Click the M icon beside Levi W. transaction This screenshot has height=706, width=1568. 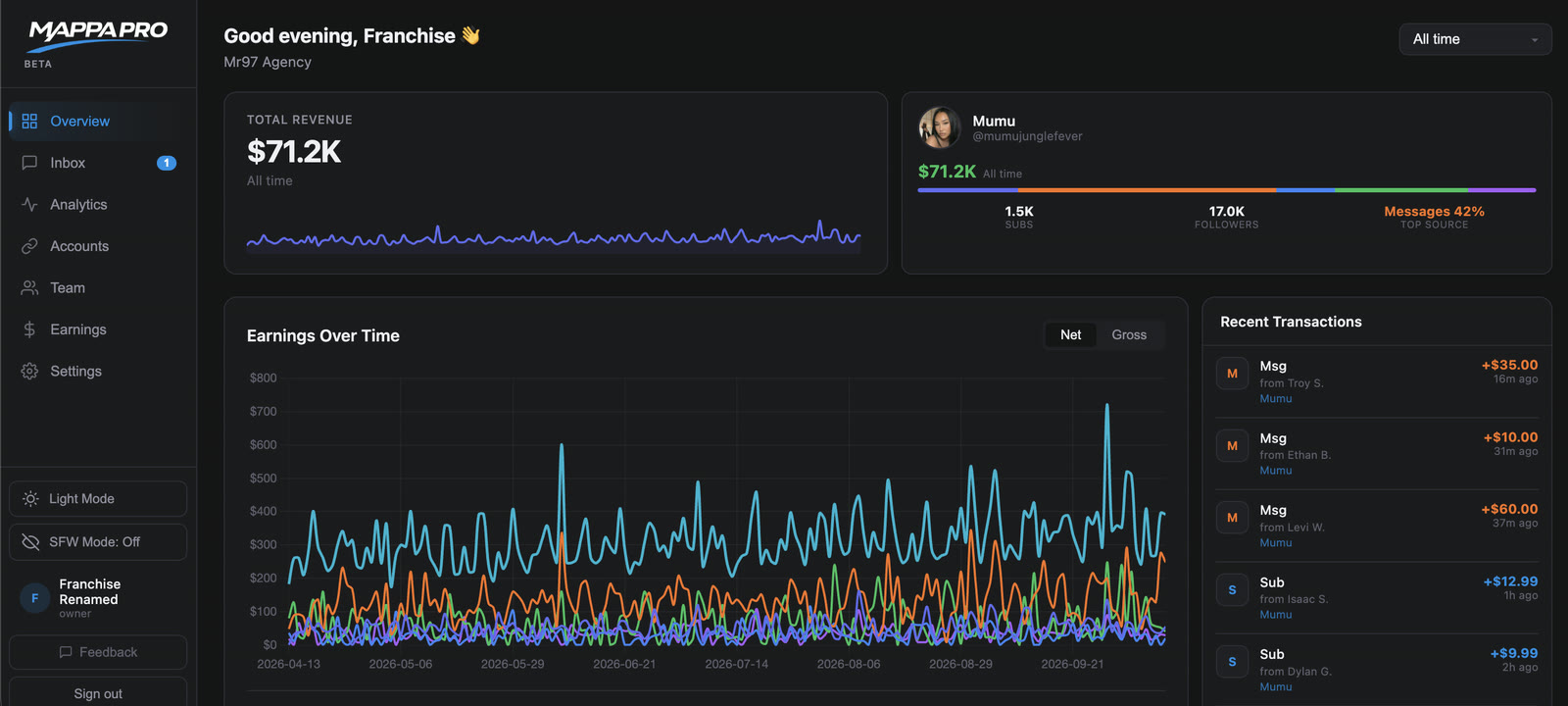pos(1232,518)
